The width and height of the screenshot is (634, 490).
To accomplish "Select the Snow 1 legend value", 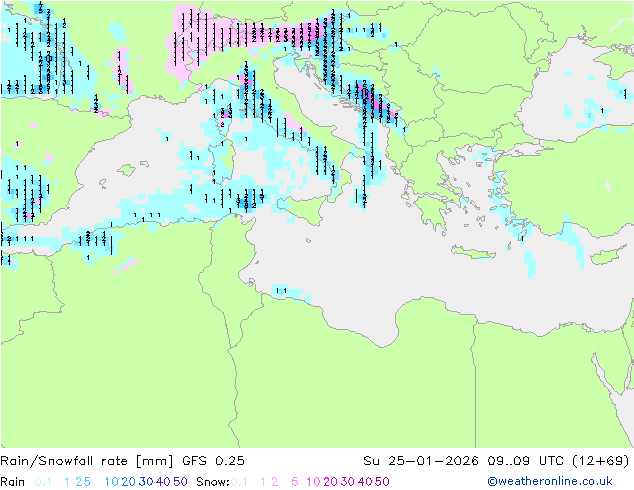I will pos(263,482).
